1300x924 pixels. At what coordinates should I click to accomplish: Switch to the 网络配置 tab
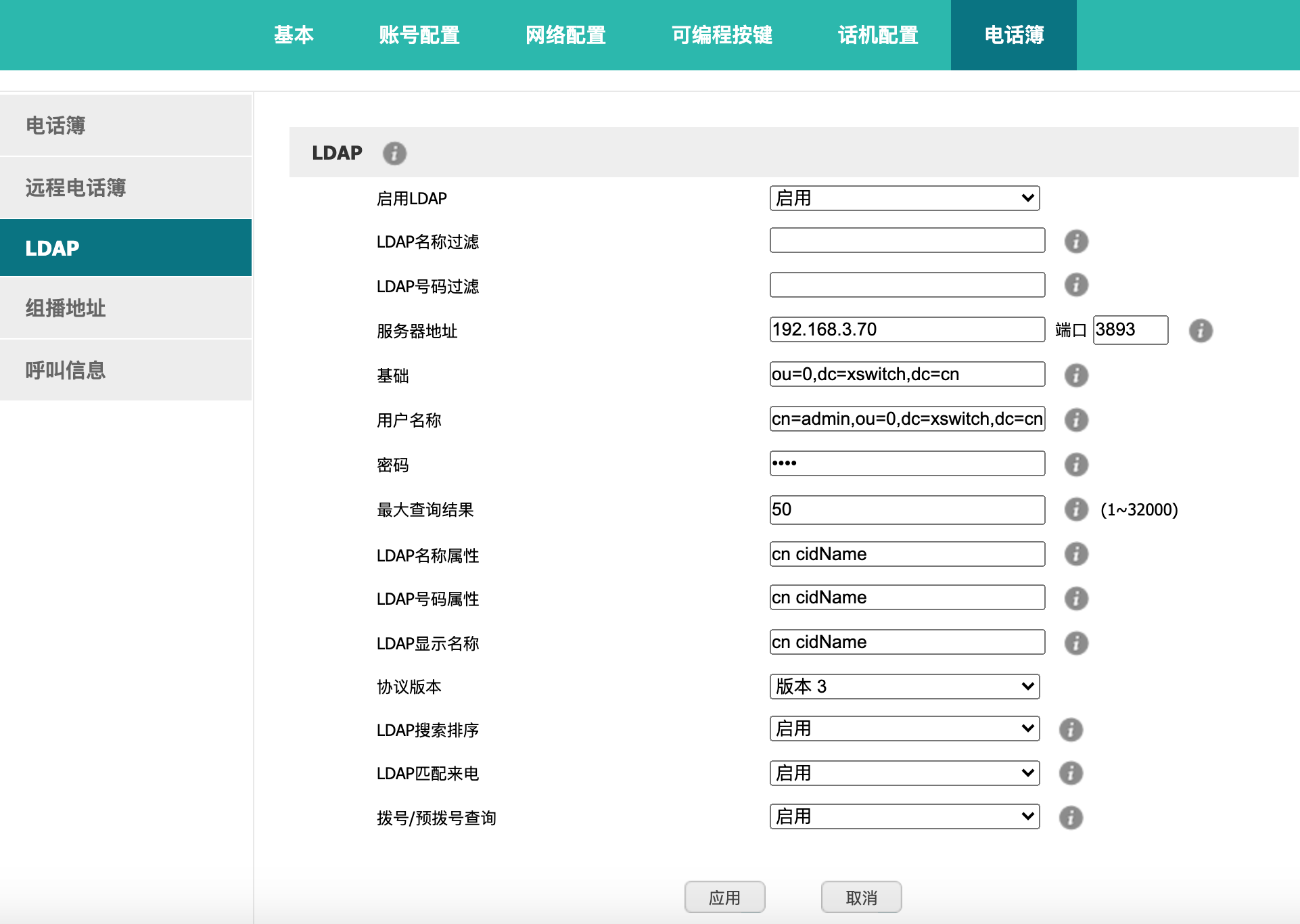[566, 35]
